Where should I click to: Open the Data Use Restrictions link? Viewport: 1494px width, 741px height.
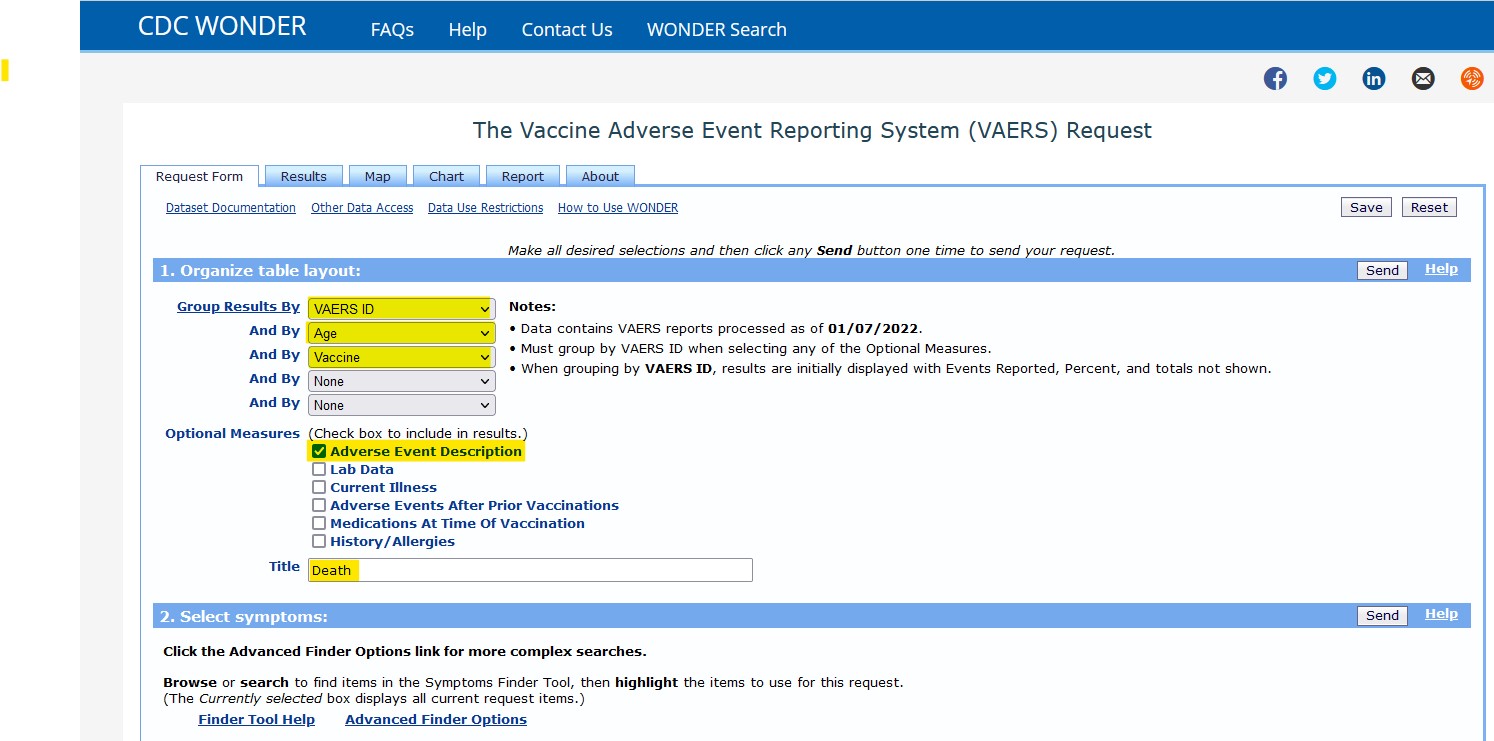point(485,208)
